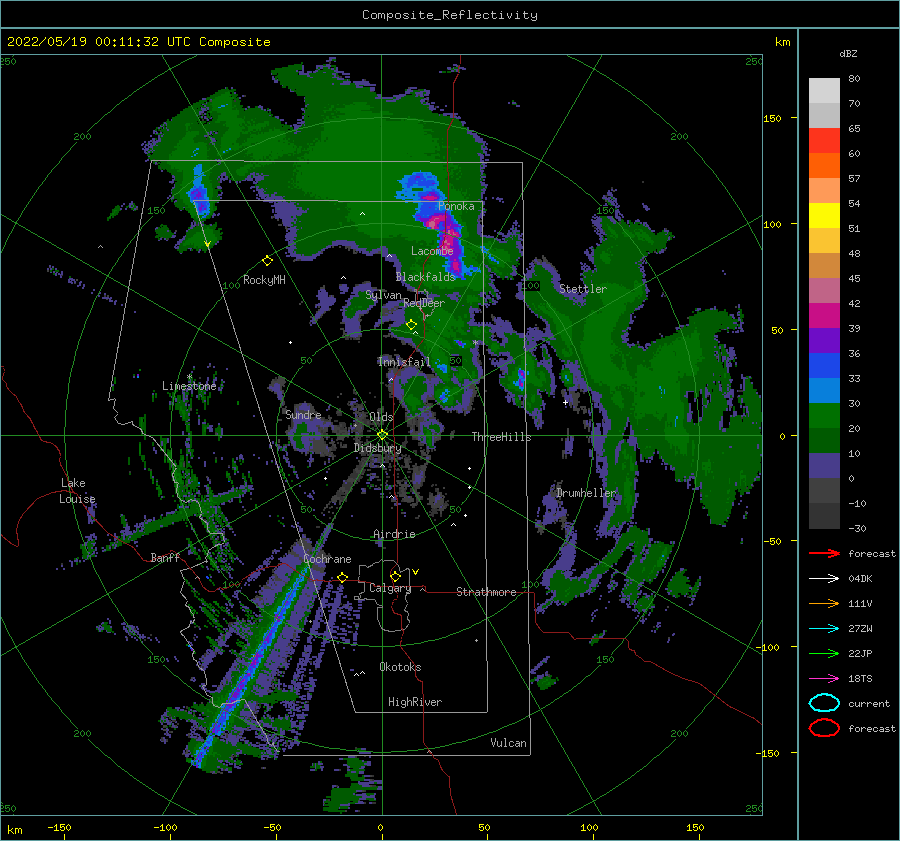
Task: Click the white plus marker west of Stettler storm
Action: [565, 402]
